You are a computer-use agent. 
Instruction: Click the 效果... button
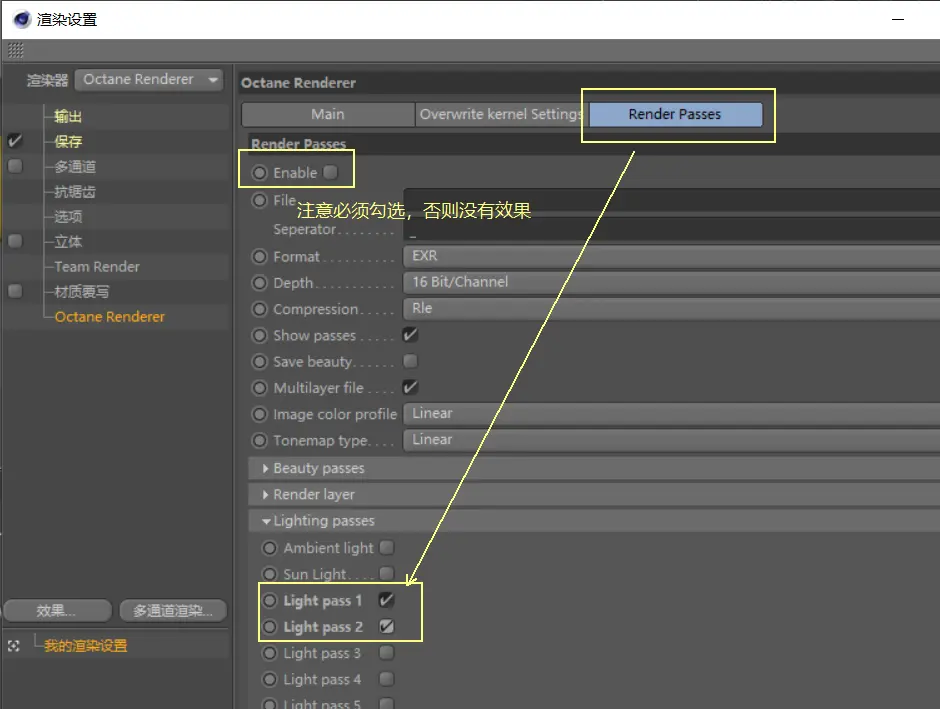(57, 611)
